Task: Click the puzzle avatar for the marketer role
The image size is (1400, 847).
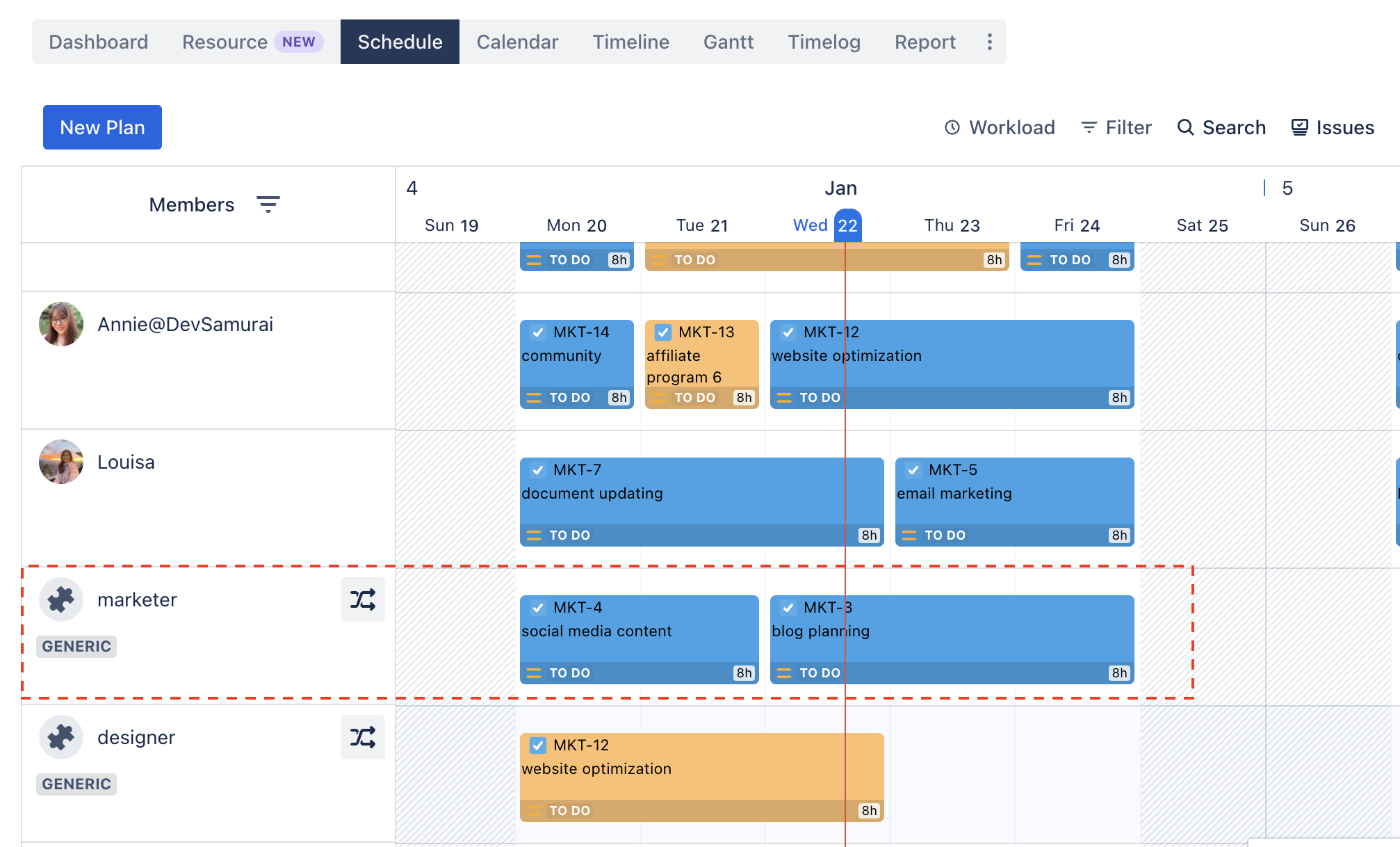Action: [60, 599]
